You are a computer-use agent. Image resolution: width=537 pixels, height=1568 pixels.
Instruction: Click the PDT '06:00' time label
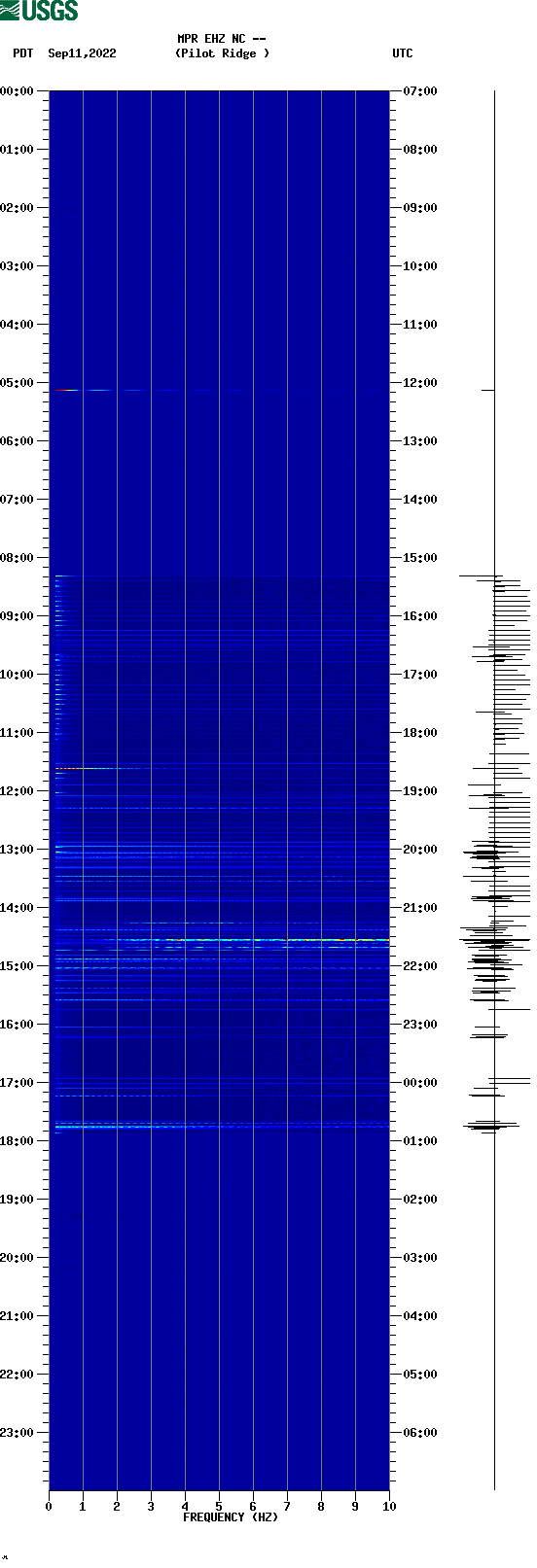click(17, 441)
